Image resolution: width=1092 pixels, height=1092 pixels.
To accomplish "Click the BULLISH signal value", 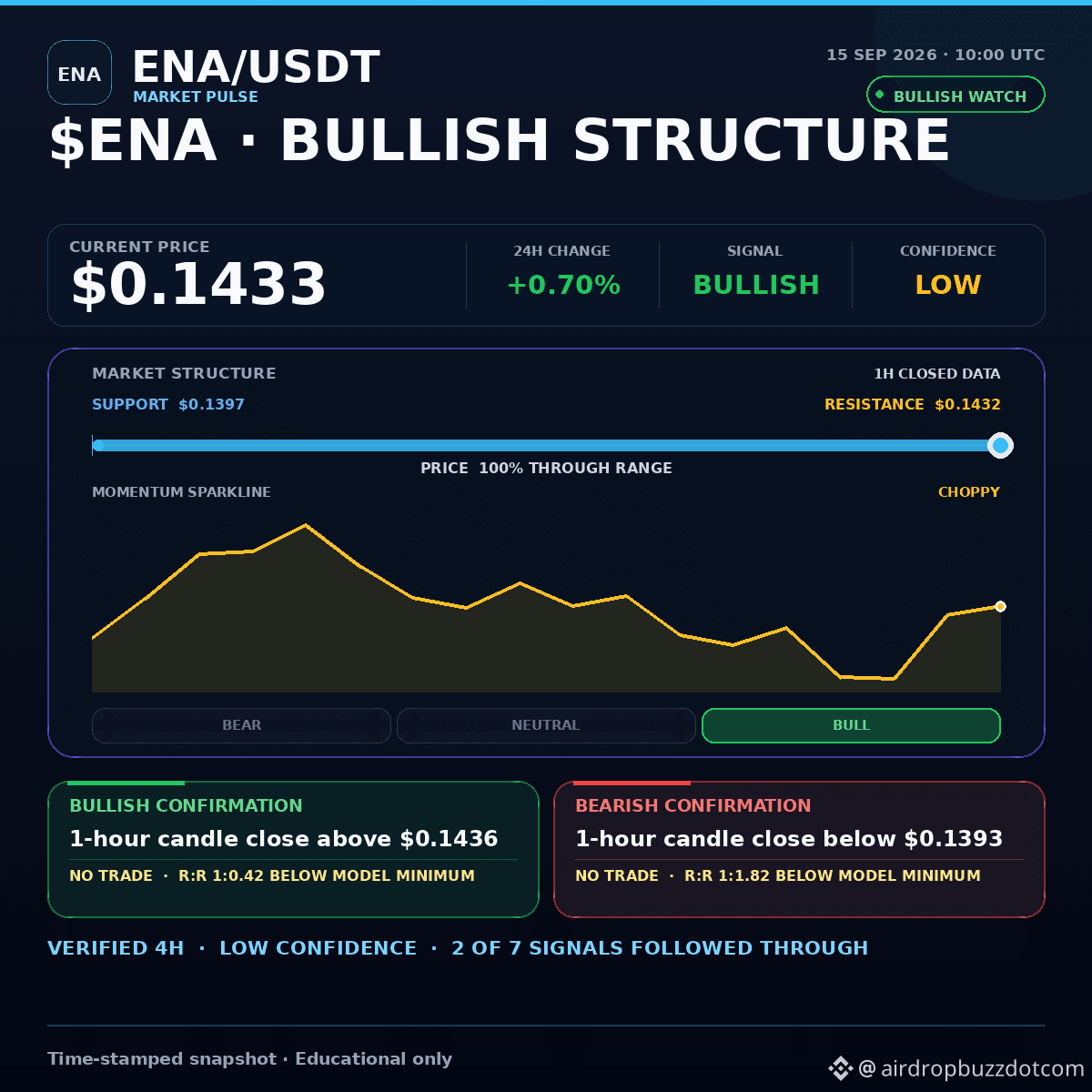I will tap(756, 285).
